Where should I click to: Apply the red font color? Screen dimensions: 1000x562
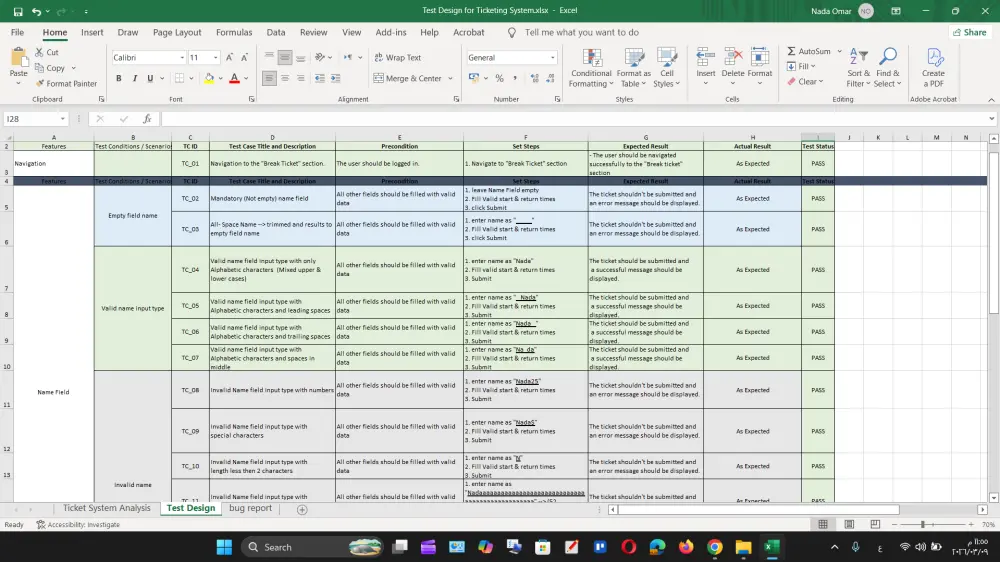point(234,78)
